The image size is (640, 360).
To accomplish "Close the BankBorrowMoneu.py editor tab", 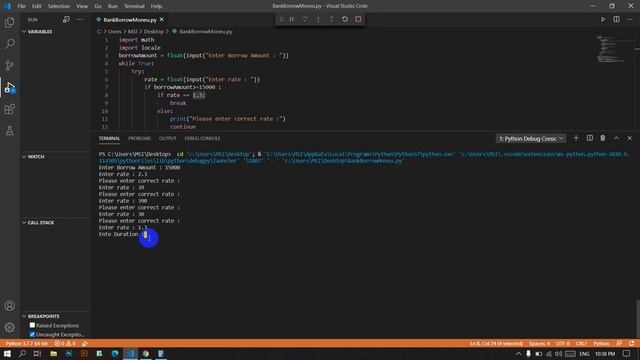I will pos(162,20).
